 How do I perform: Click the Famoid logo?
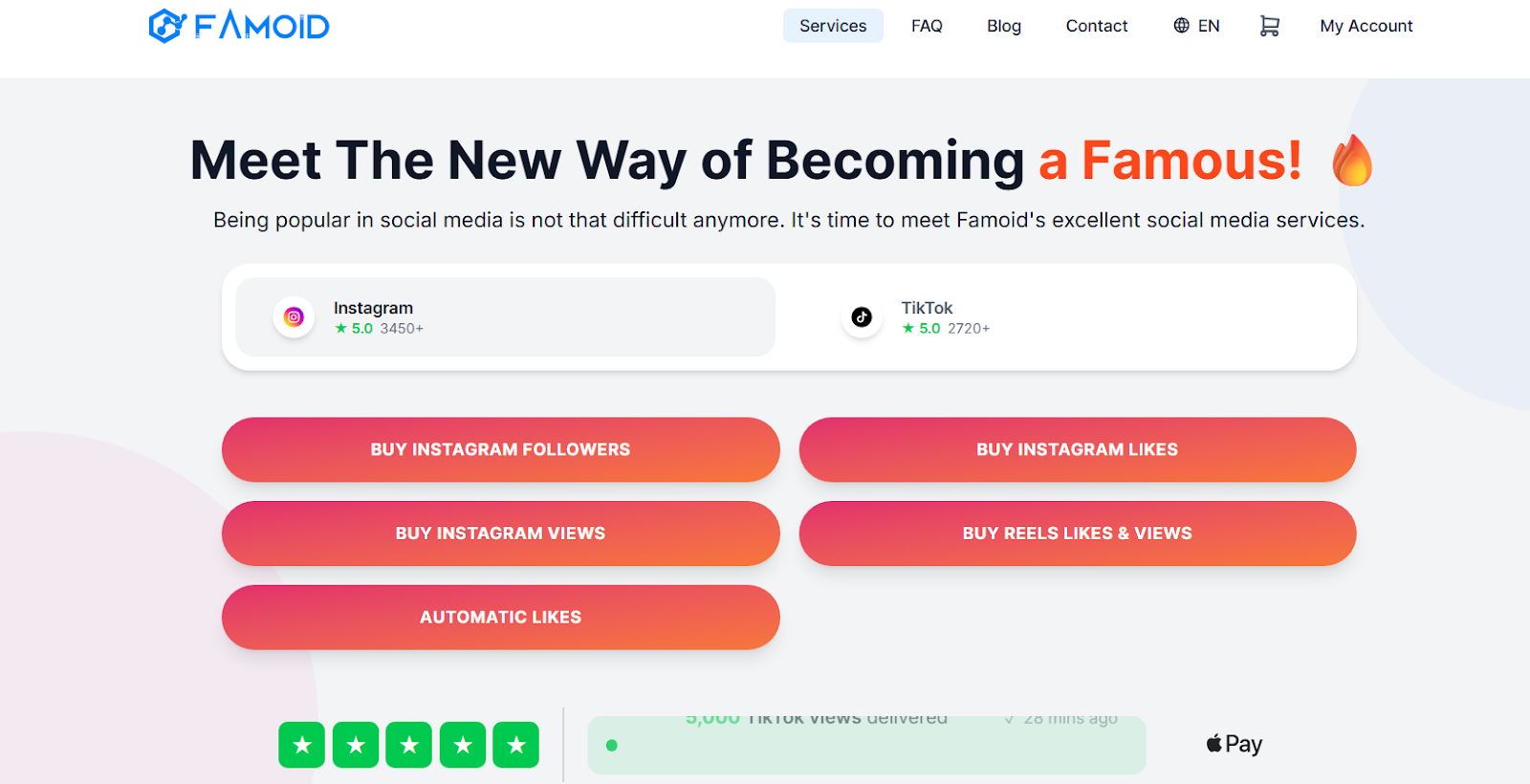coord(239,26)
